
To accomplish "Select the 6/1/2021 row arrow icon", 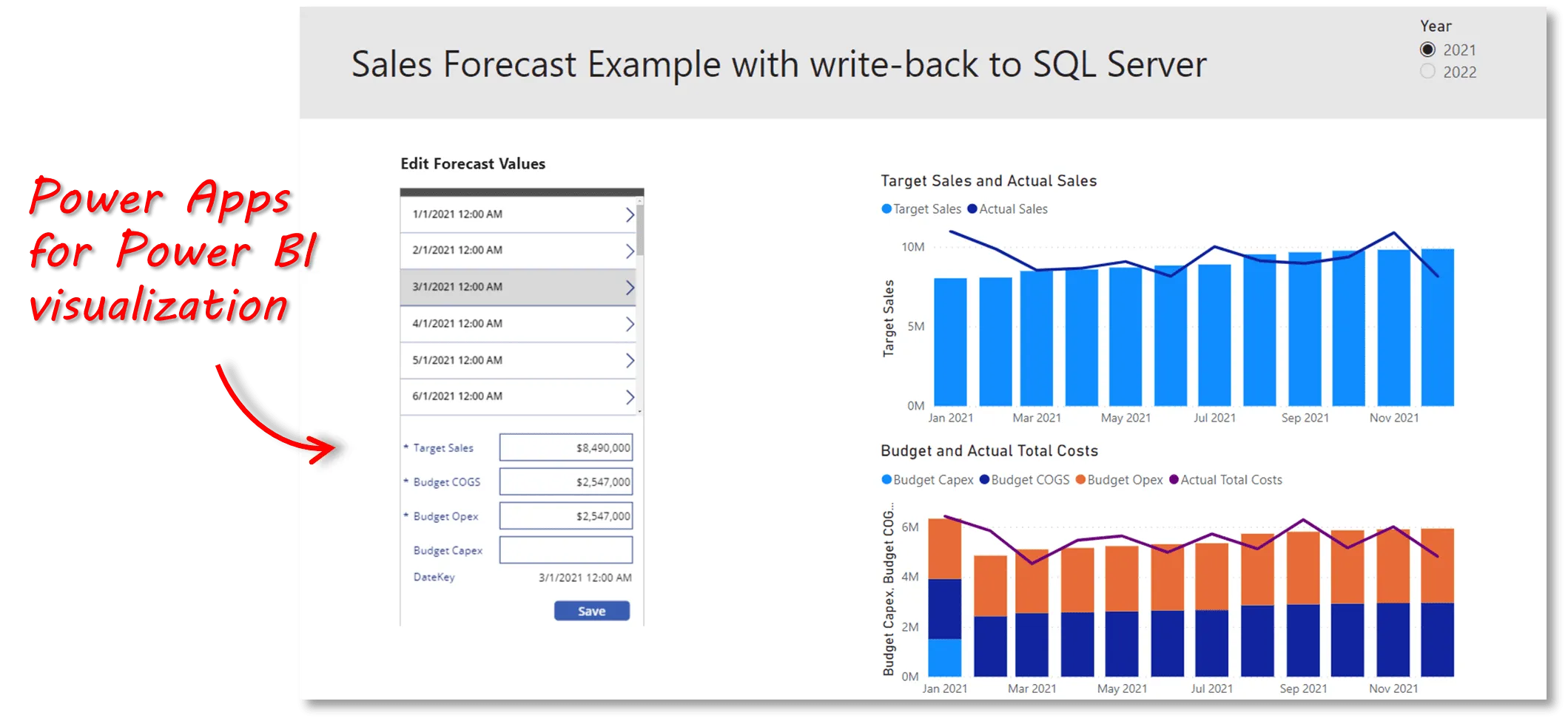I will 630,397.
